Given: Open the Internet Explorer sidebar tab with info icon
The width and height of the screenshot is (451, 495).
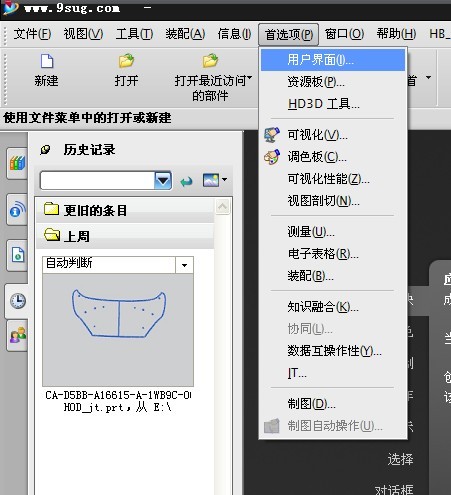Looking at the screenshot, I should click(17, 209).
